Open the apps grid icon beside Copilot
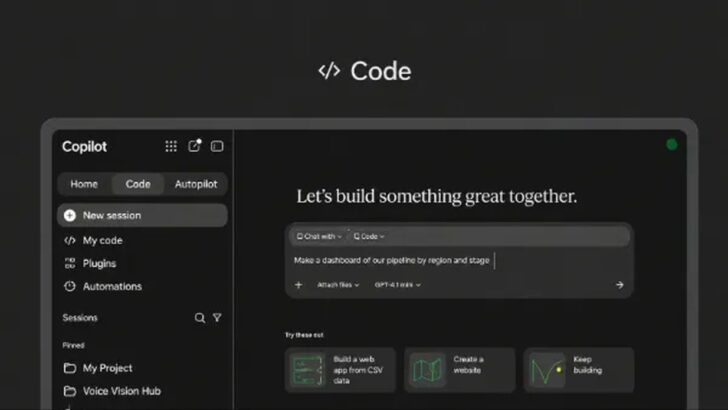728x410 pixels. [171, 146]
